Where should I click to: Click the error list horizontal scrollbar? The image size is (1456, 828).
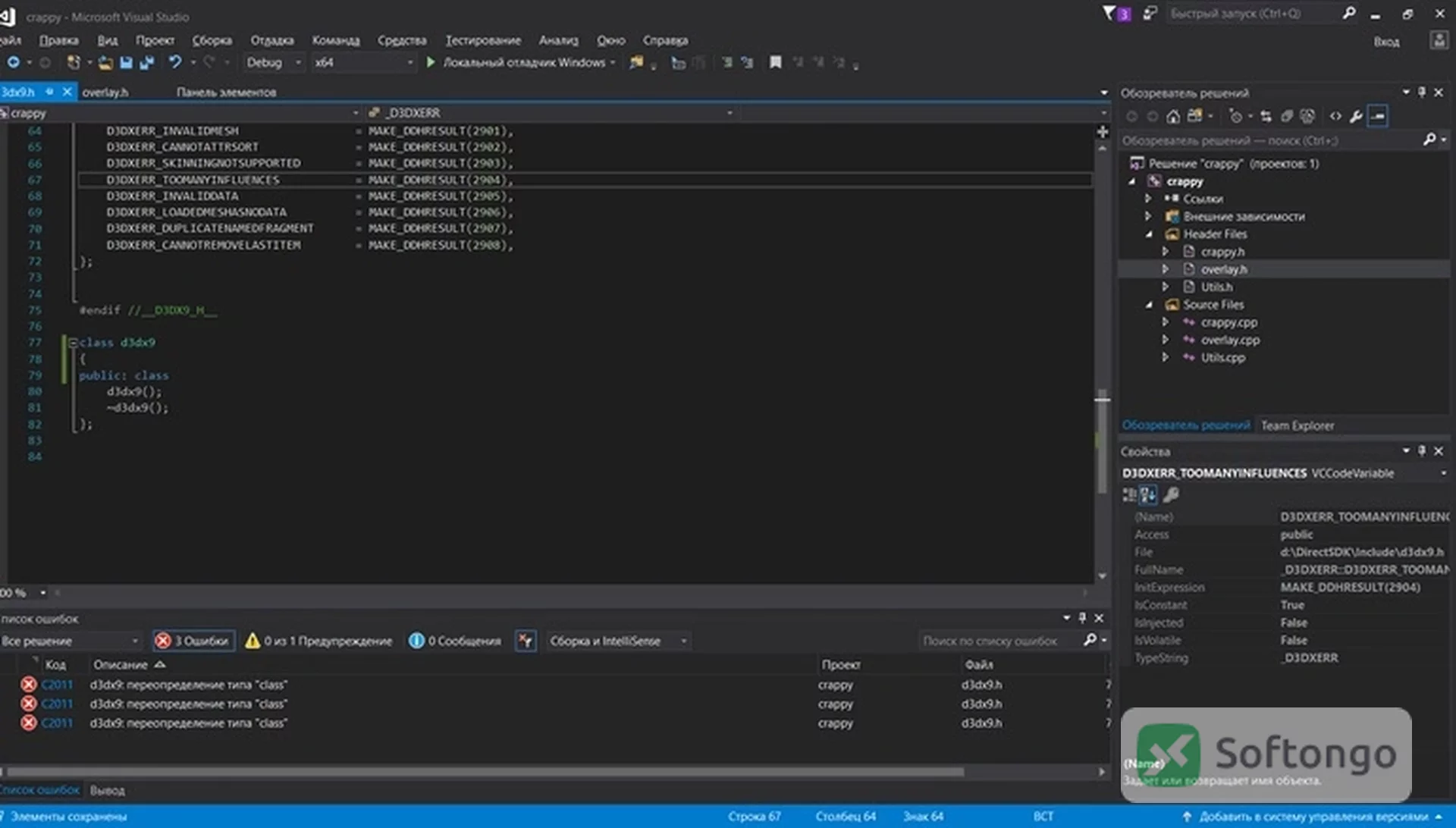tap(485, 772)
